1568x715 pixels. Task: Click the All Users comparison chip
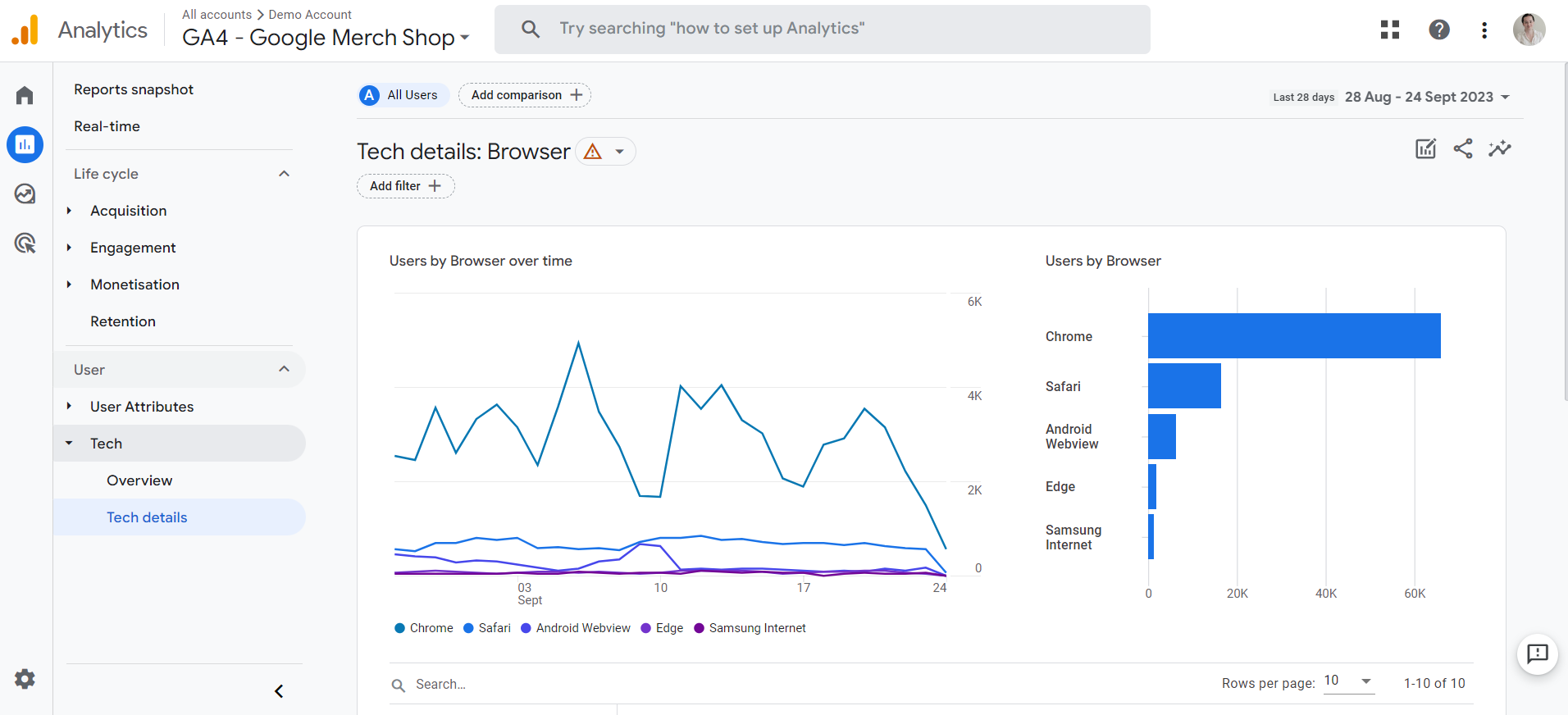coord(403,95)
